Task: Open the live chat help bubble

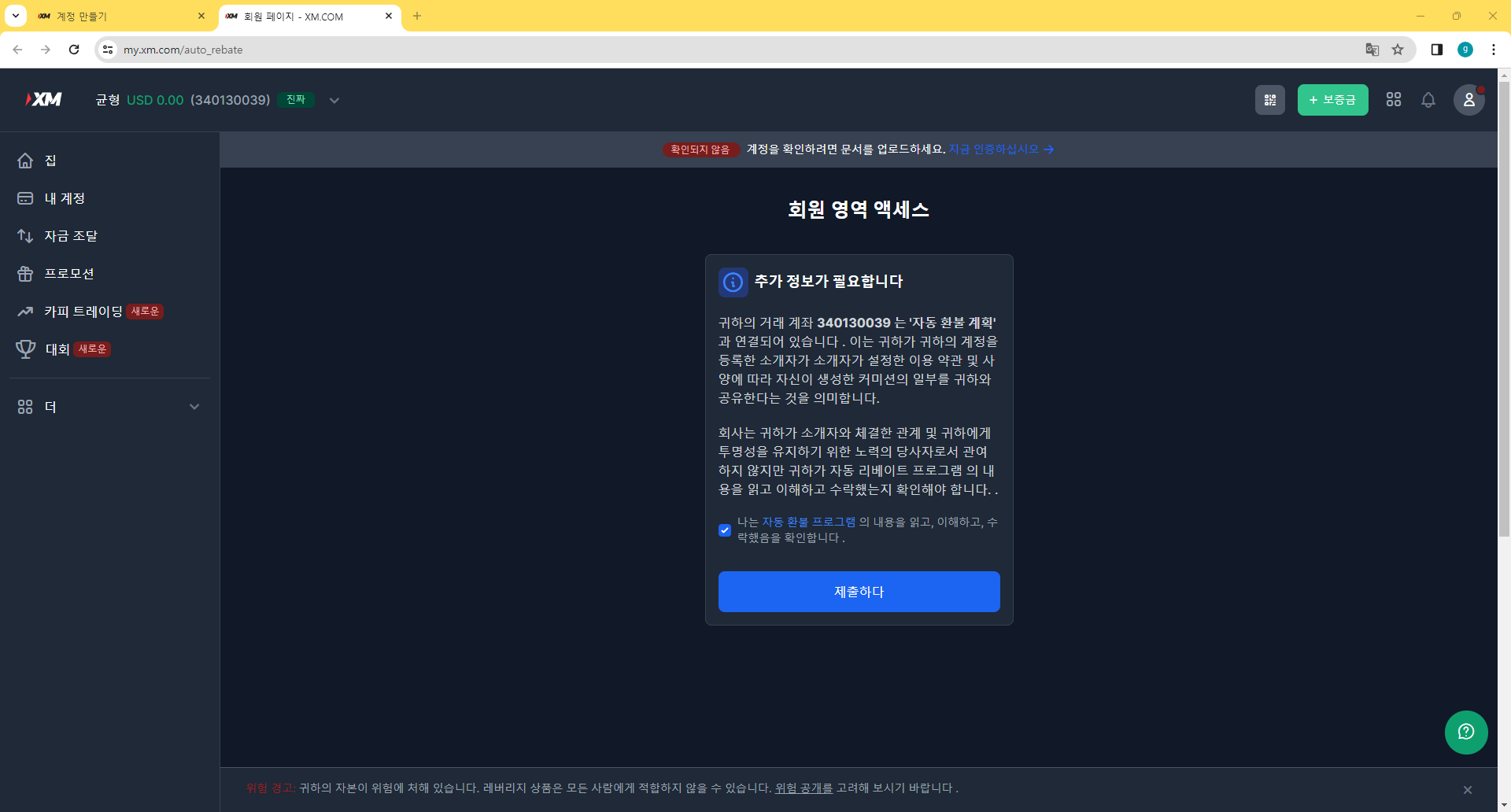Action: (1465, 733)
